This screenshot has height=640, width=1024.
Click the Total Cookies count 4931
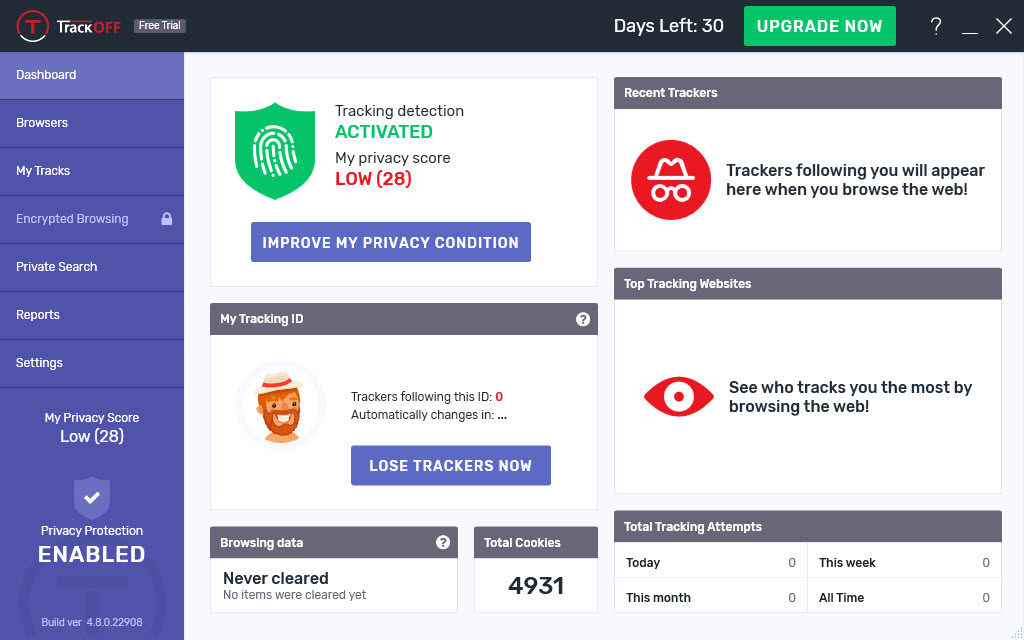536,586
